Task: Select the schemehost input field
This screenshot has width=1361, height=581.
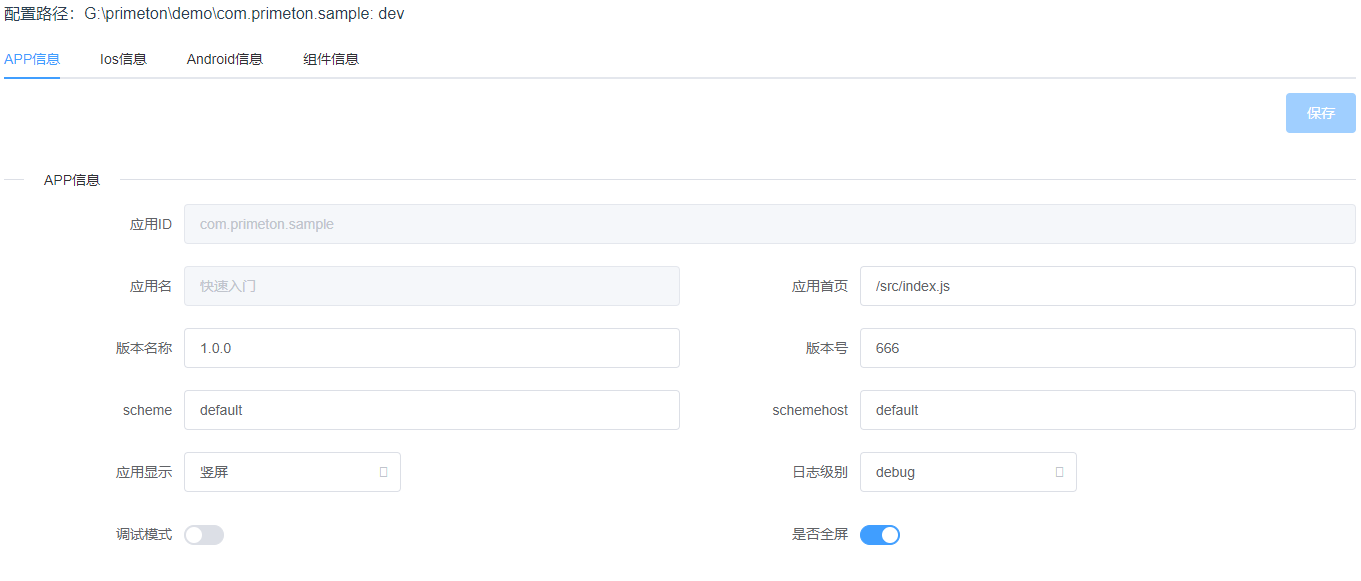Action: (x=1107, y=410)
